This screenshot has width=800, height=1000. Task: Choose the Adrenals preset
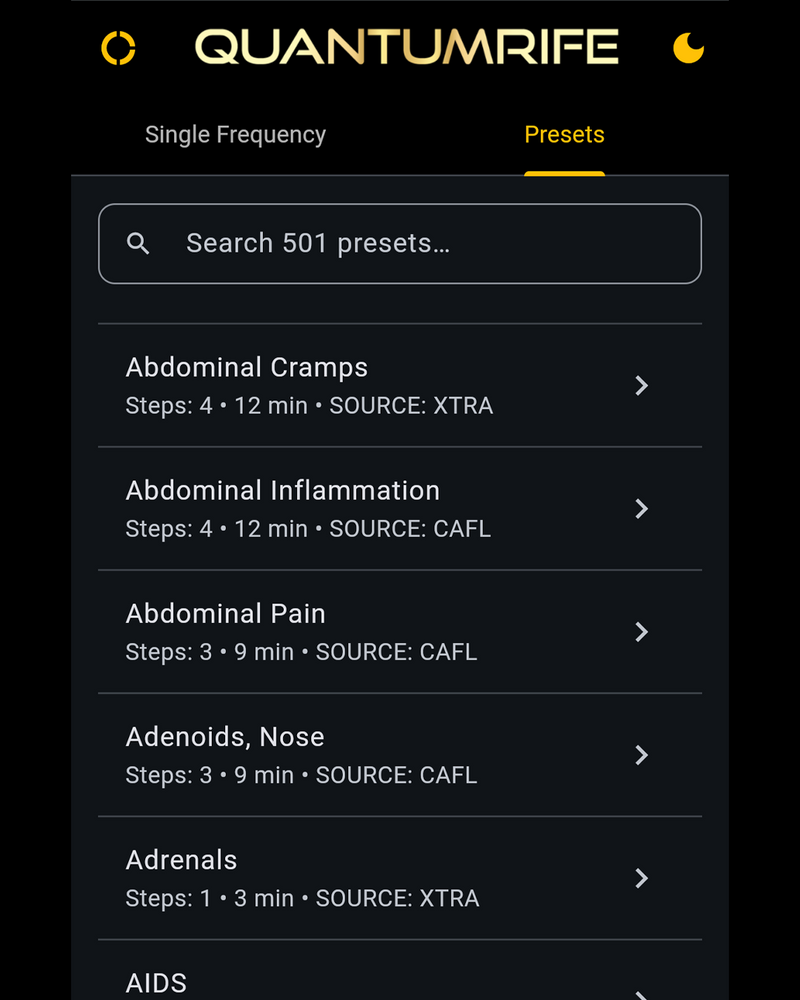[182, 860]
